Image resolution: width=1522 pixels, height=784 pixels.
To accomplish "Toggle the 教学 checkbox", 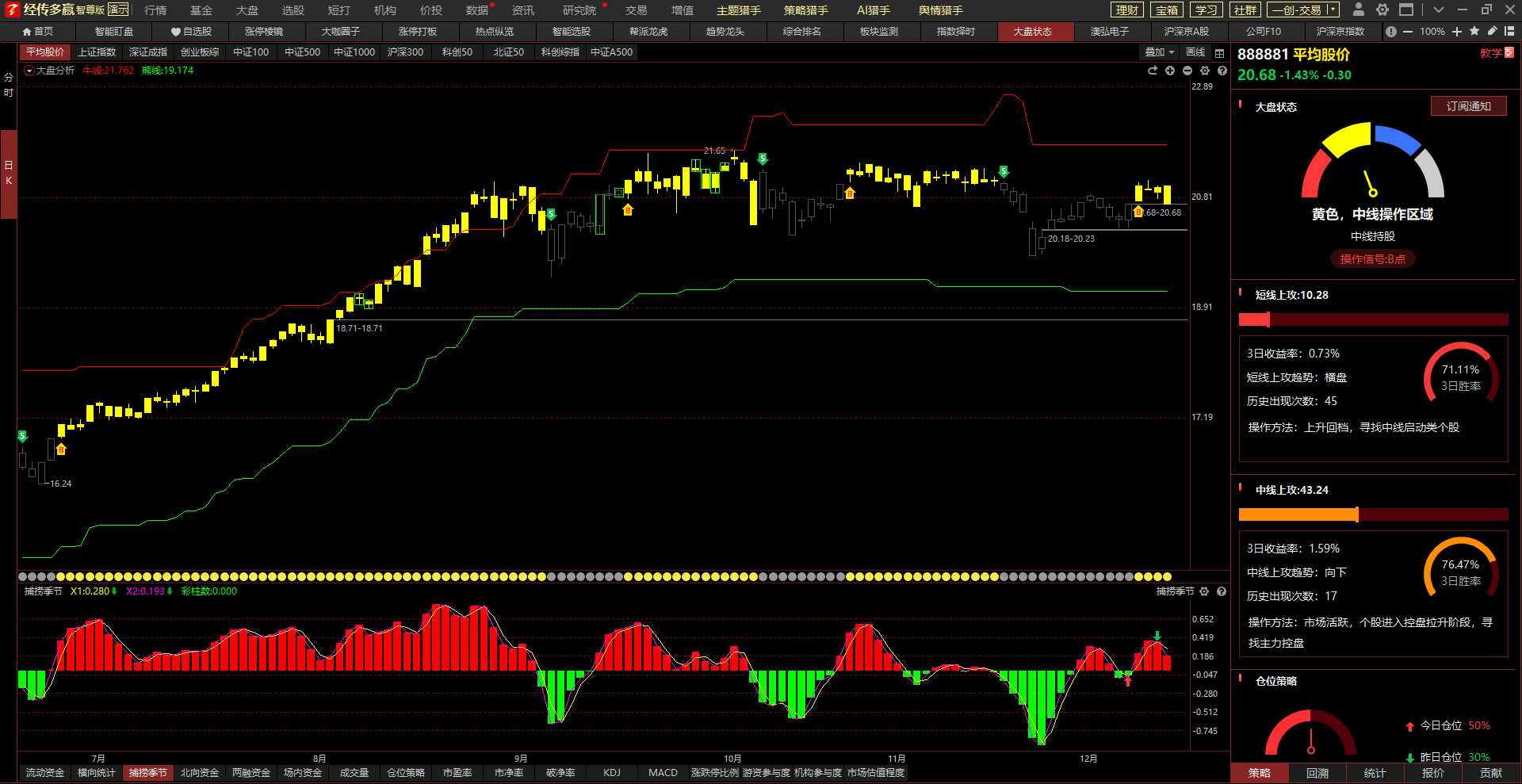I will [1509, 53].
